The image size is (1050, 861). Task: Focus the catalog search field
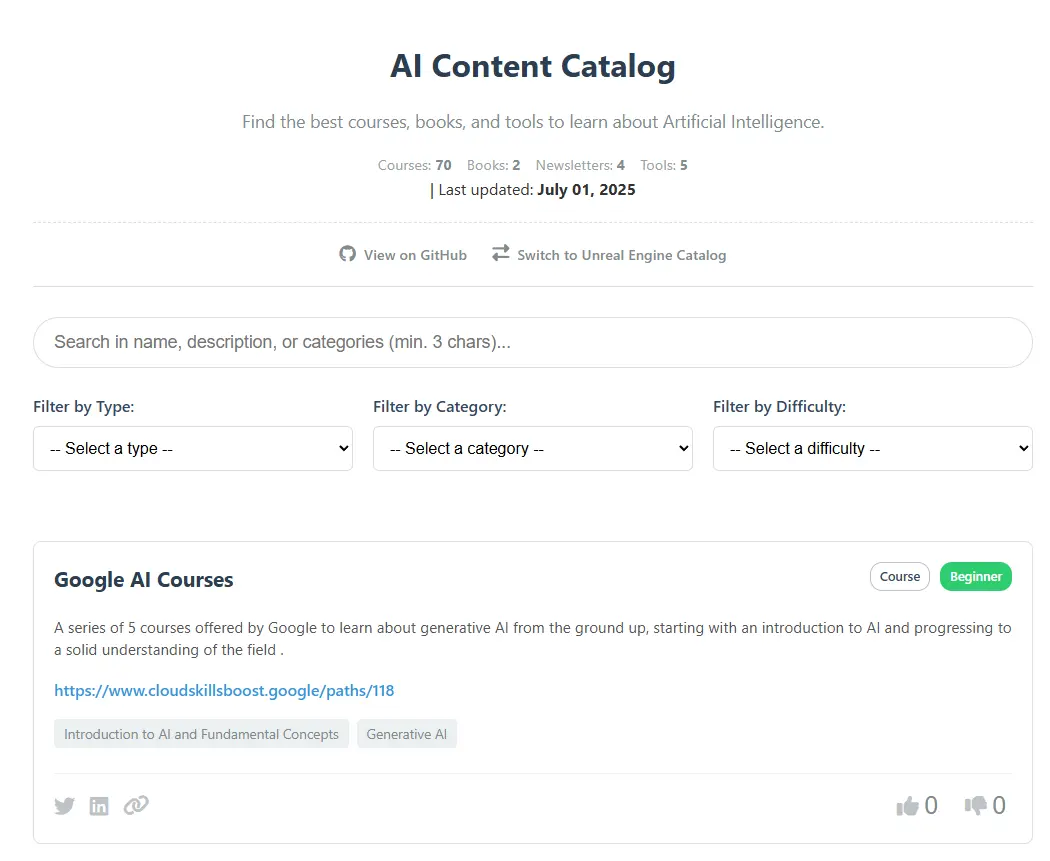click(x=533, y=342)
